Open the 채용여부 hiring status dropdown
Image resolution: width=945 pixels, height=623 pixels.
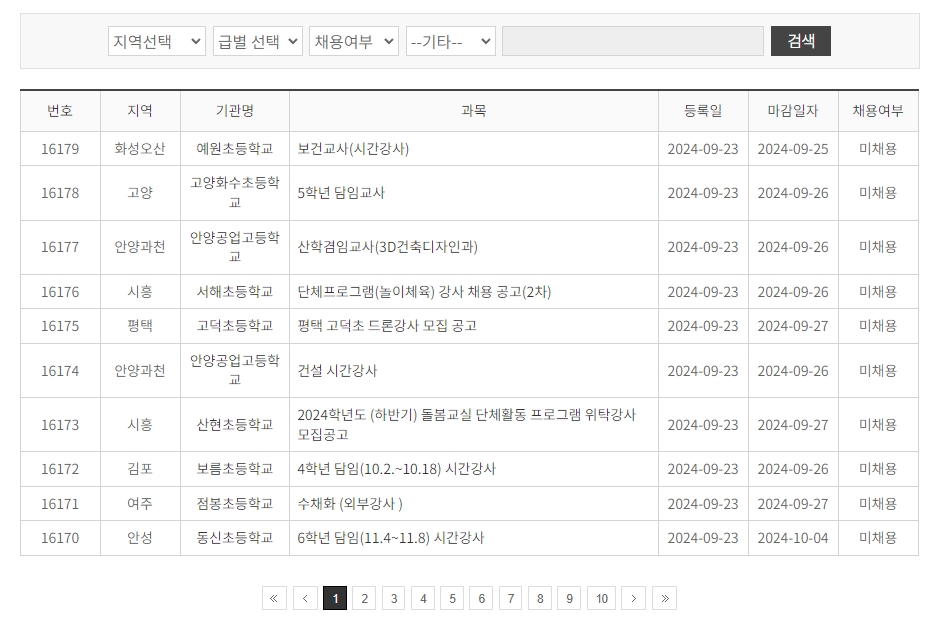(354, 41)
